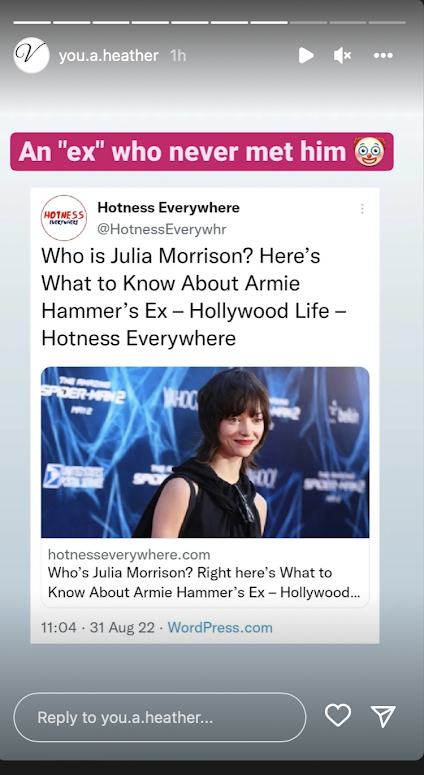Open the story options menu (three dots)
Image resolution: width=424 pixels, height=775 pixels.
click(x=383, y=55)
